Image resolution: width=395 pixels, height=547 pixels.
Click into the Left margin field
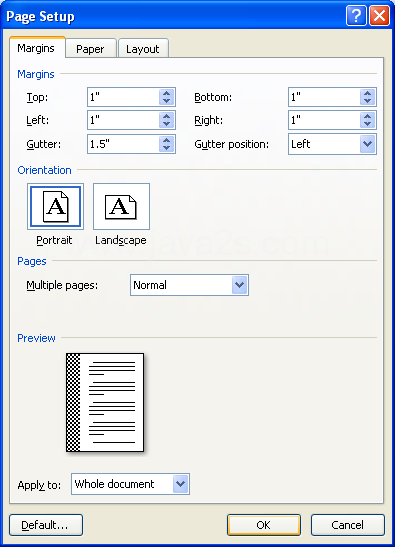pyautogui.click(x=124, y=120)
